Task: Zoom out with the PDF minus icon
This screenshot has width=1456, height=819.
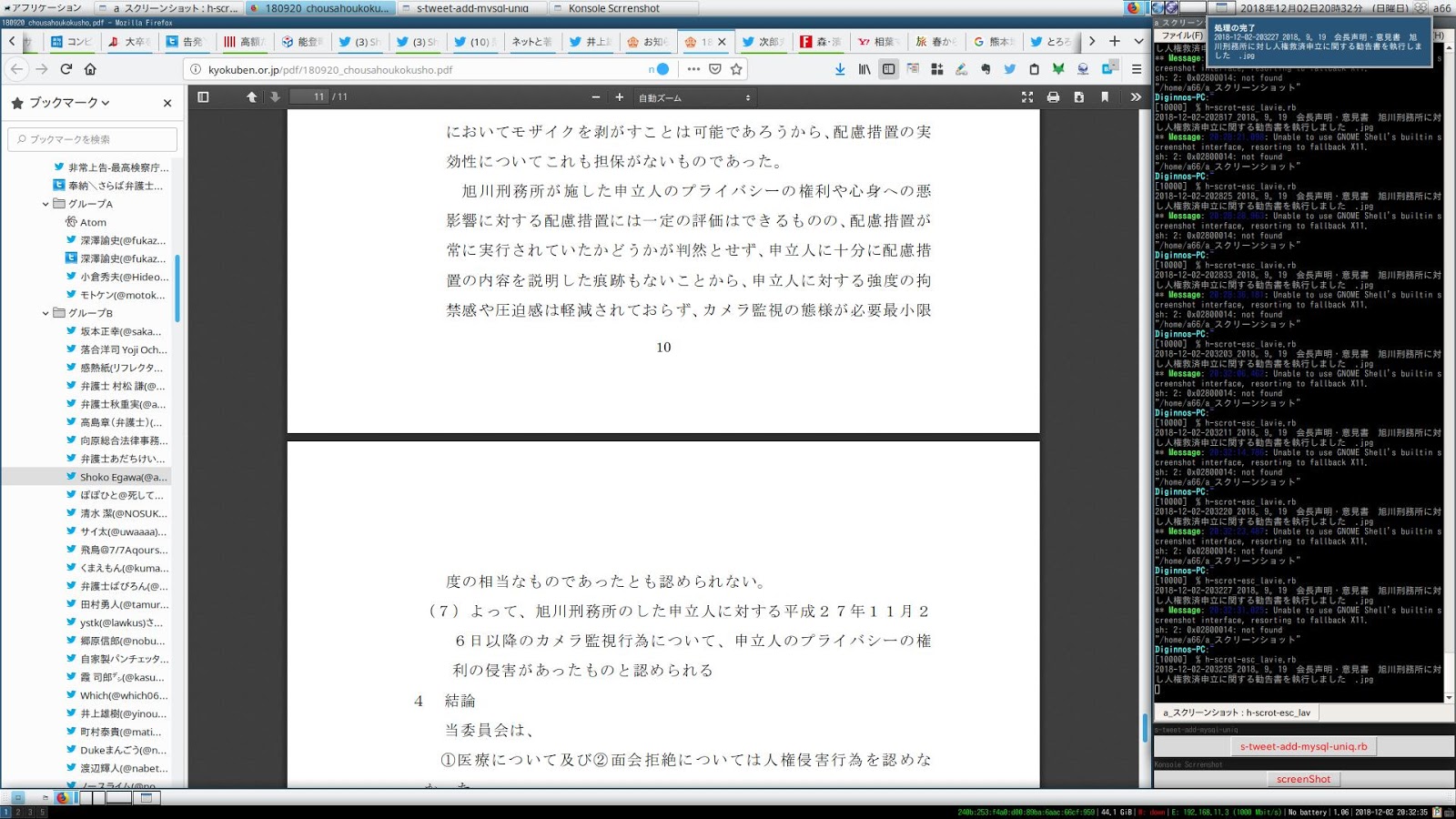Action: point(596,97)
